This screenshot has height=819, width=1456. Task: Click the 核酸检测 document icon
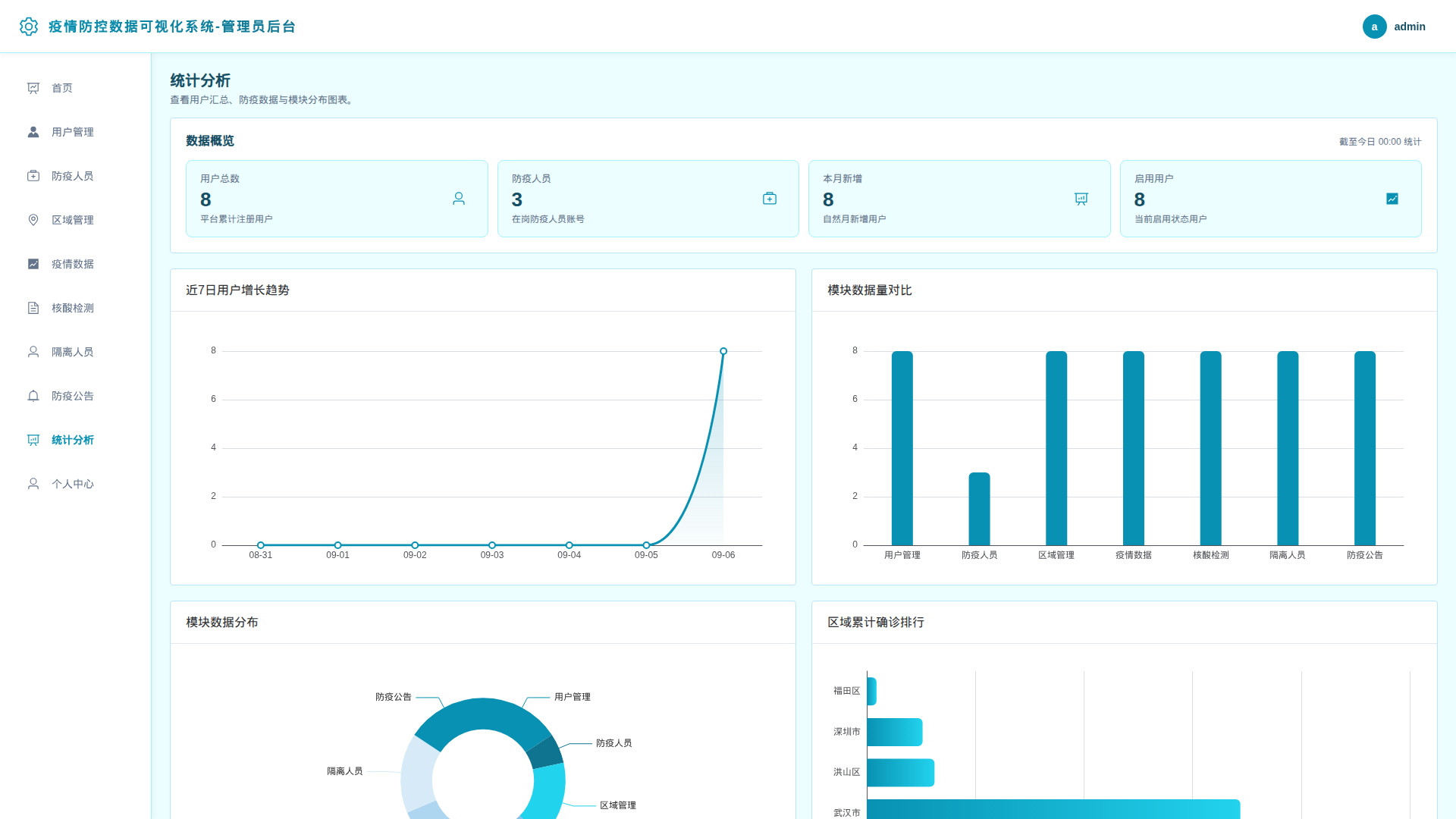(33, 308)
